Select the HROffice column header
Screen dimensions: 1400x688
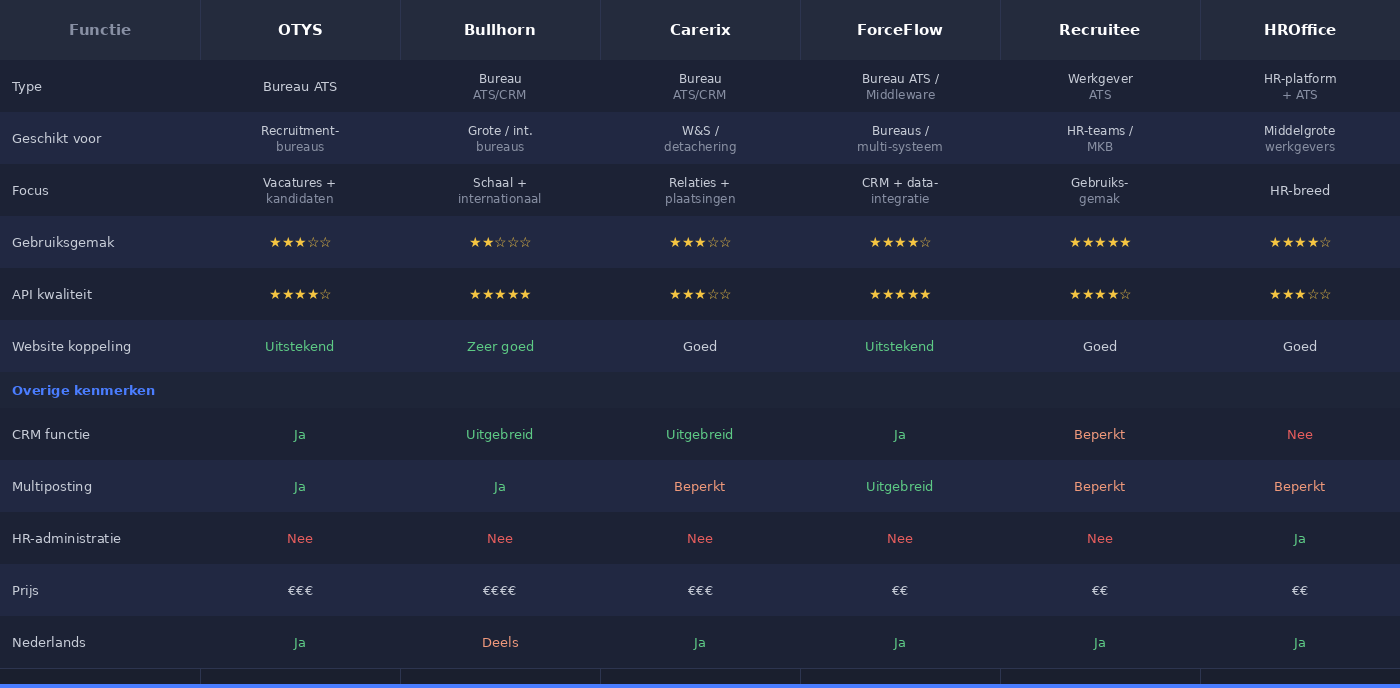coord(1300,30)
